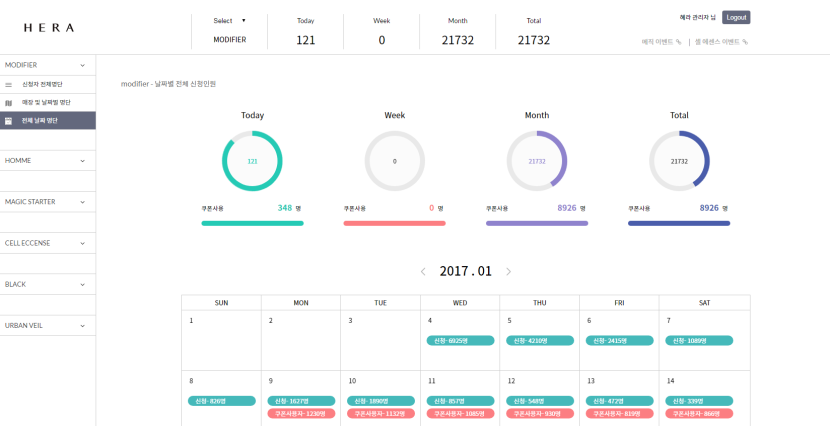Click the 신청-857명 badge on day 11
Screen dimensions: 830x426
[461, 401]
